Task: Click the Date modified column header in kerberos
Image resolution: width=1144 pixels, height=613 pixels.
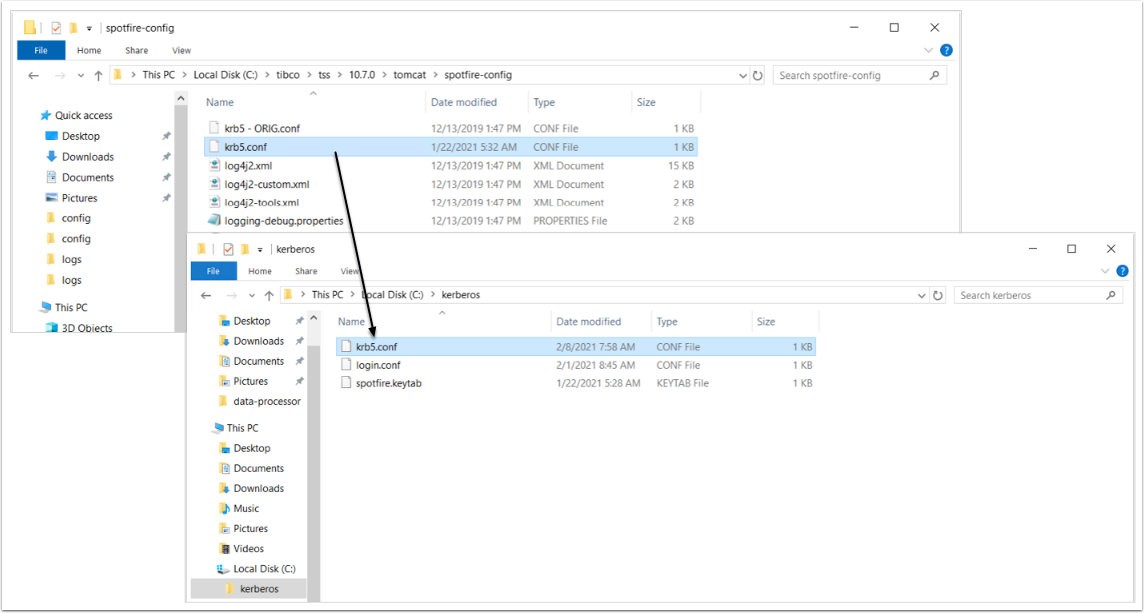Action: [588, 322]
